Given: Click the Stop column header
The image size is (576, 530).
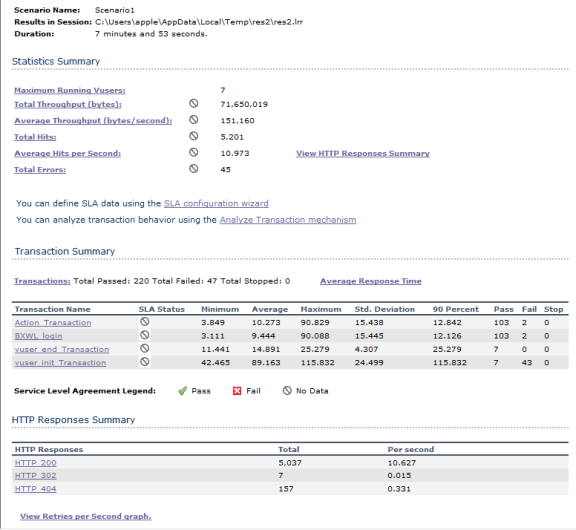Looking at the screenshot, I should coord(554,309).
